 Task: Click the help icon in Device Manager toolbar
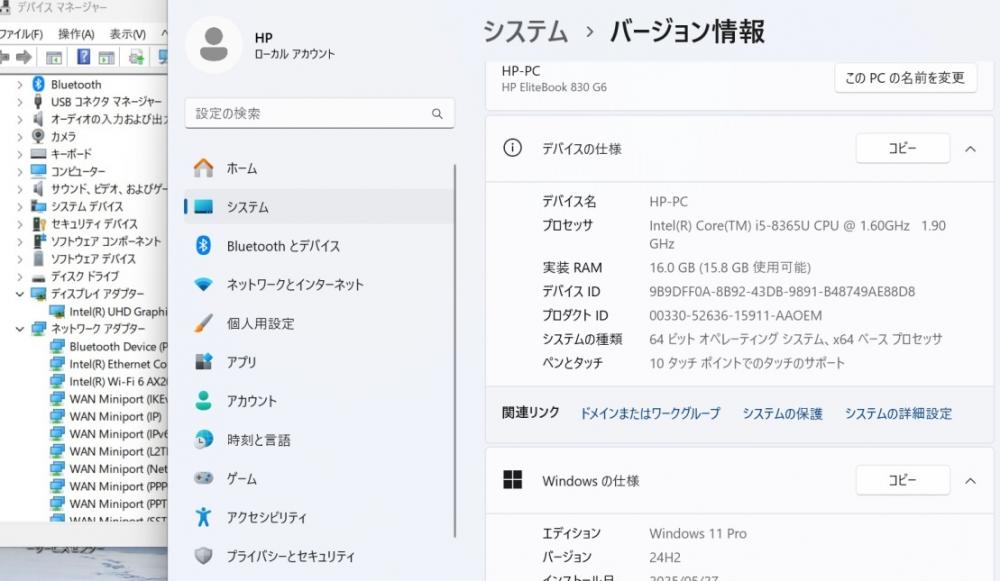(83, 57)
